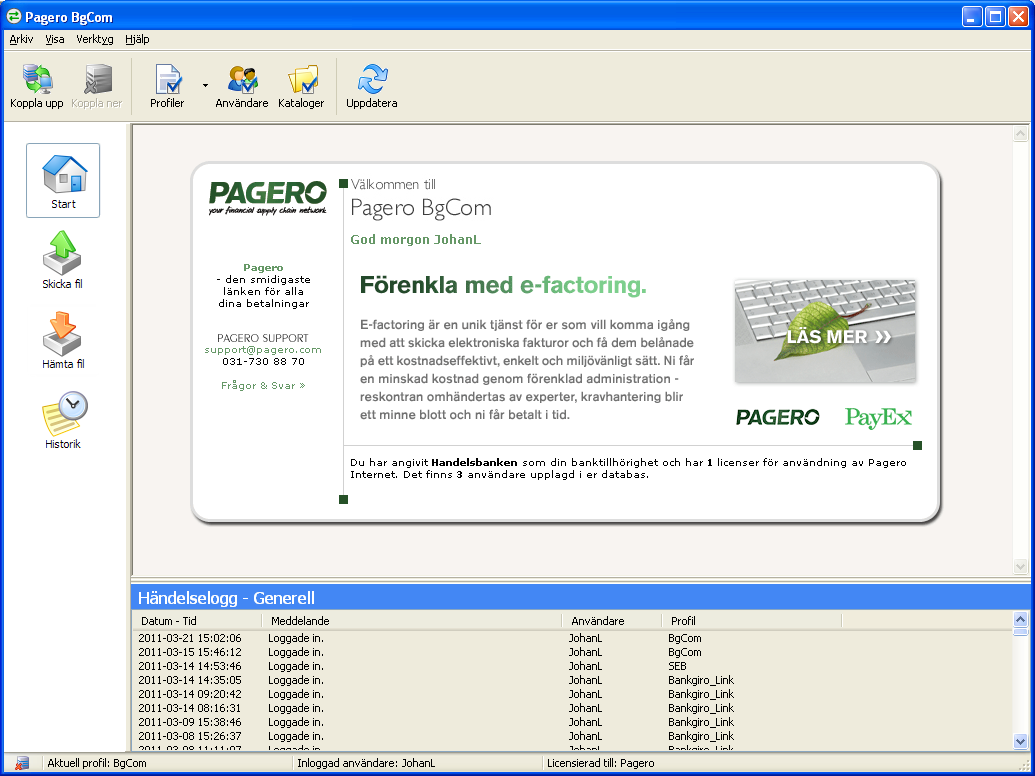
Task: Click the 'God morgon JohanL' greeting
Action: click(x=416, y=240)
